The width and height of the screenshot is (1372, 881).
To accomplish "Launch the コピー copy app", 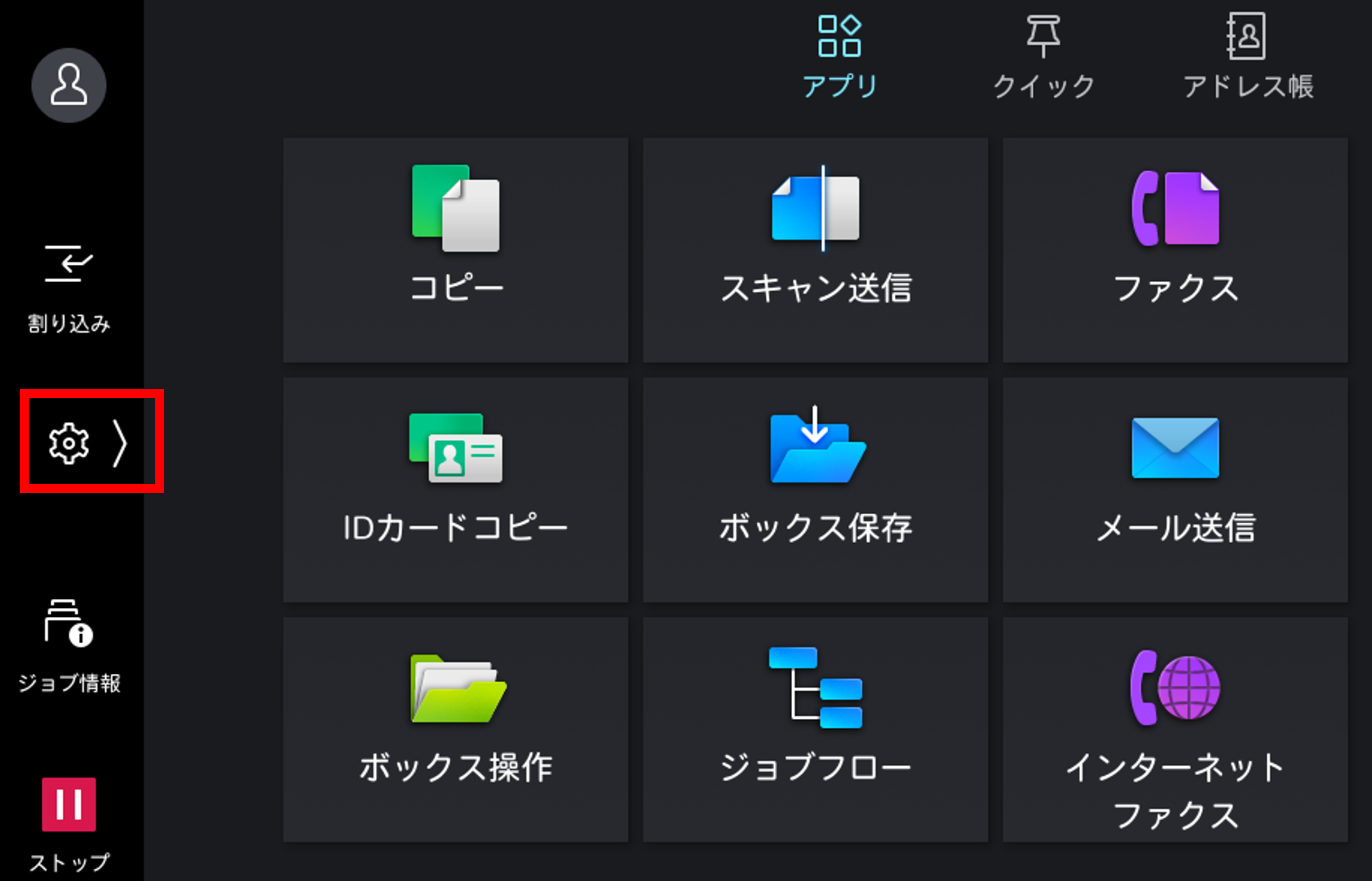I will 455,250.
